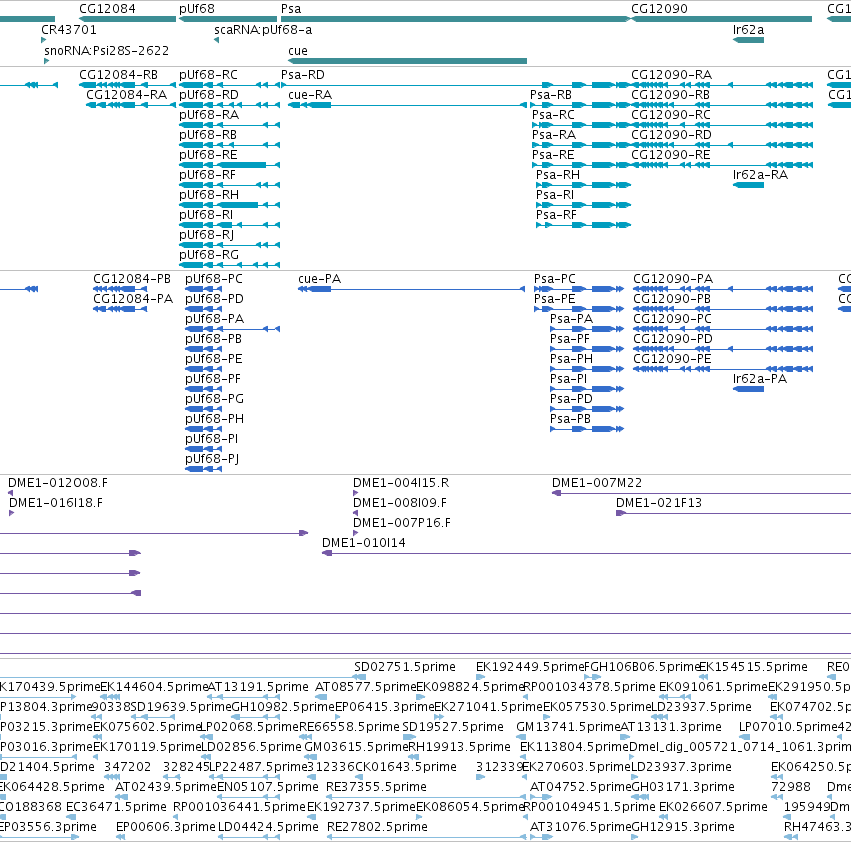Select the Psa-RD transcript label

[302, 74]
